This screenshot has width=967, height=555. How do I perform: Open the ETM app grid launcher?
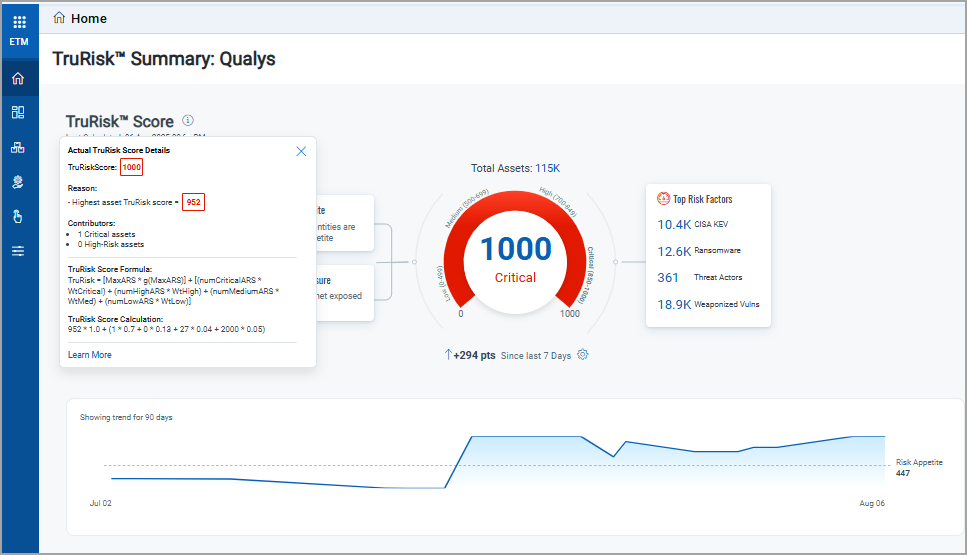click(19, 22)
